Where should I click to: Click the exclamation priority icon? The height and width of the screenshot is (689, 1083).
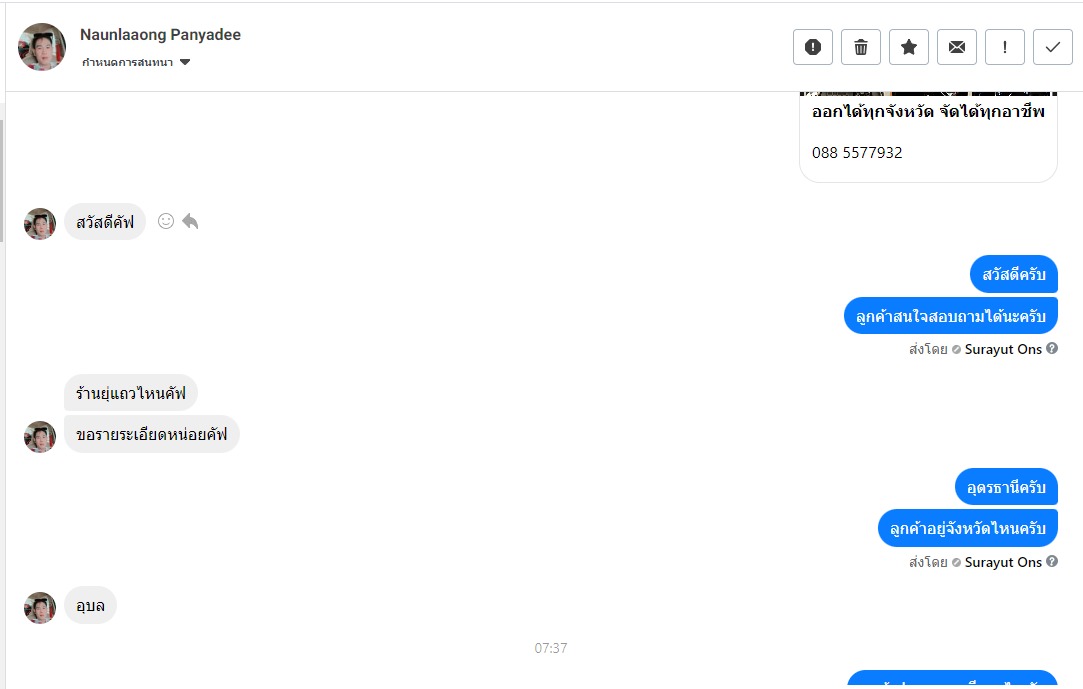(1004, 47)
